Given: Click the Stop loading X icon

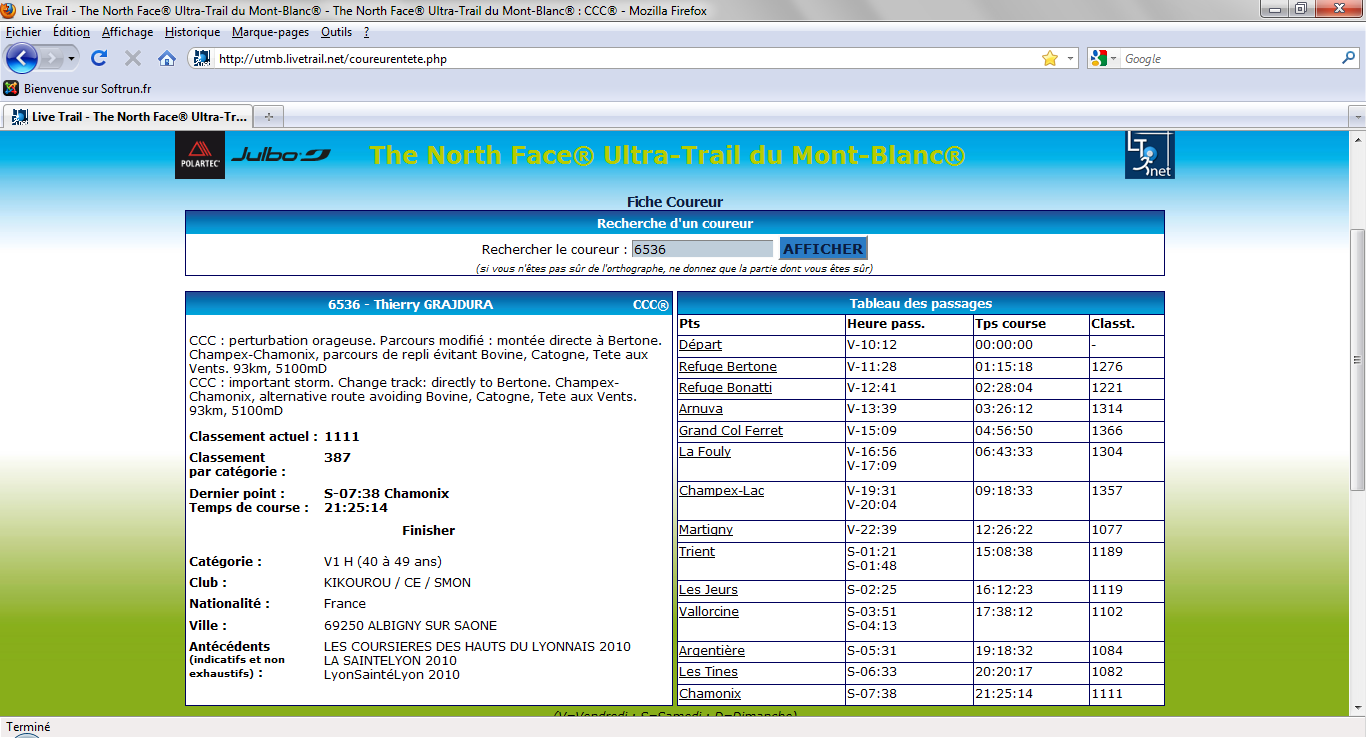Looking at the screenshot, I should (x=133, y=58).
